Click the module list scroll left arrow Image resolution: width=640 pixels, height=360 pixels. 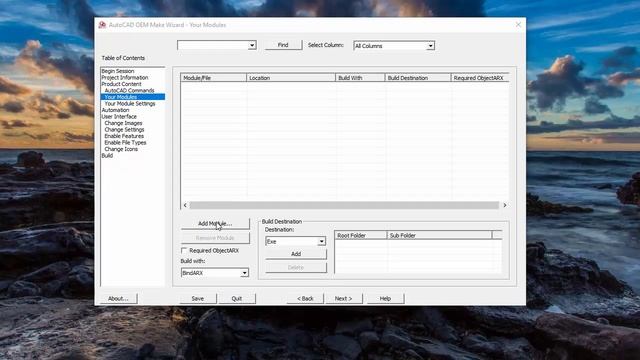[x=185, y=205]
